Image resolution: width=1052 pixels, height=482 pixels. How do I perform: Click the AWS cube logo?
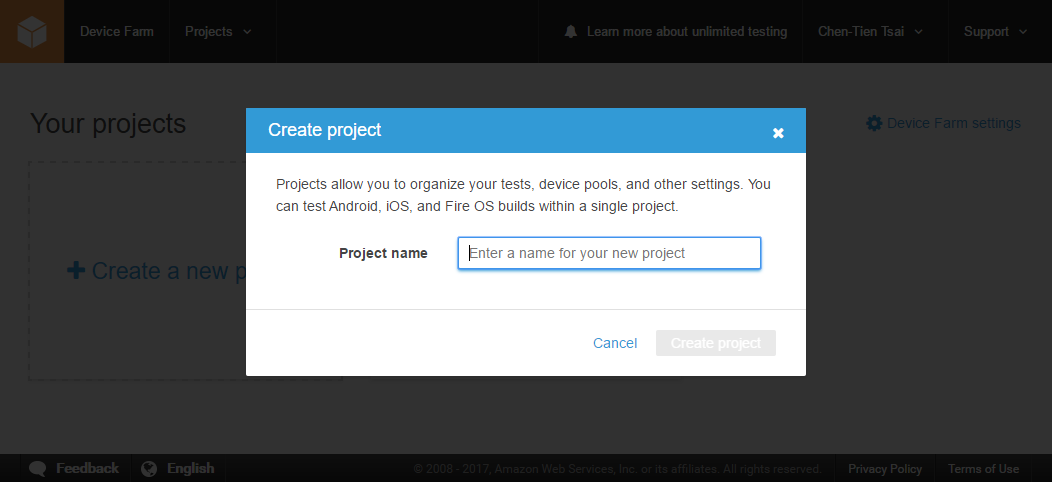[31, 32]
